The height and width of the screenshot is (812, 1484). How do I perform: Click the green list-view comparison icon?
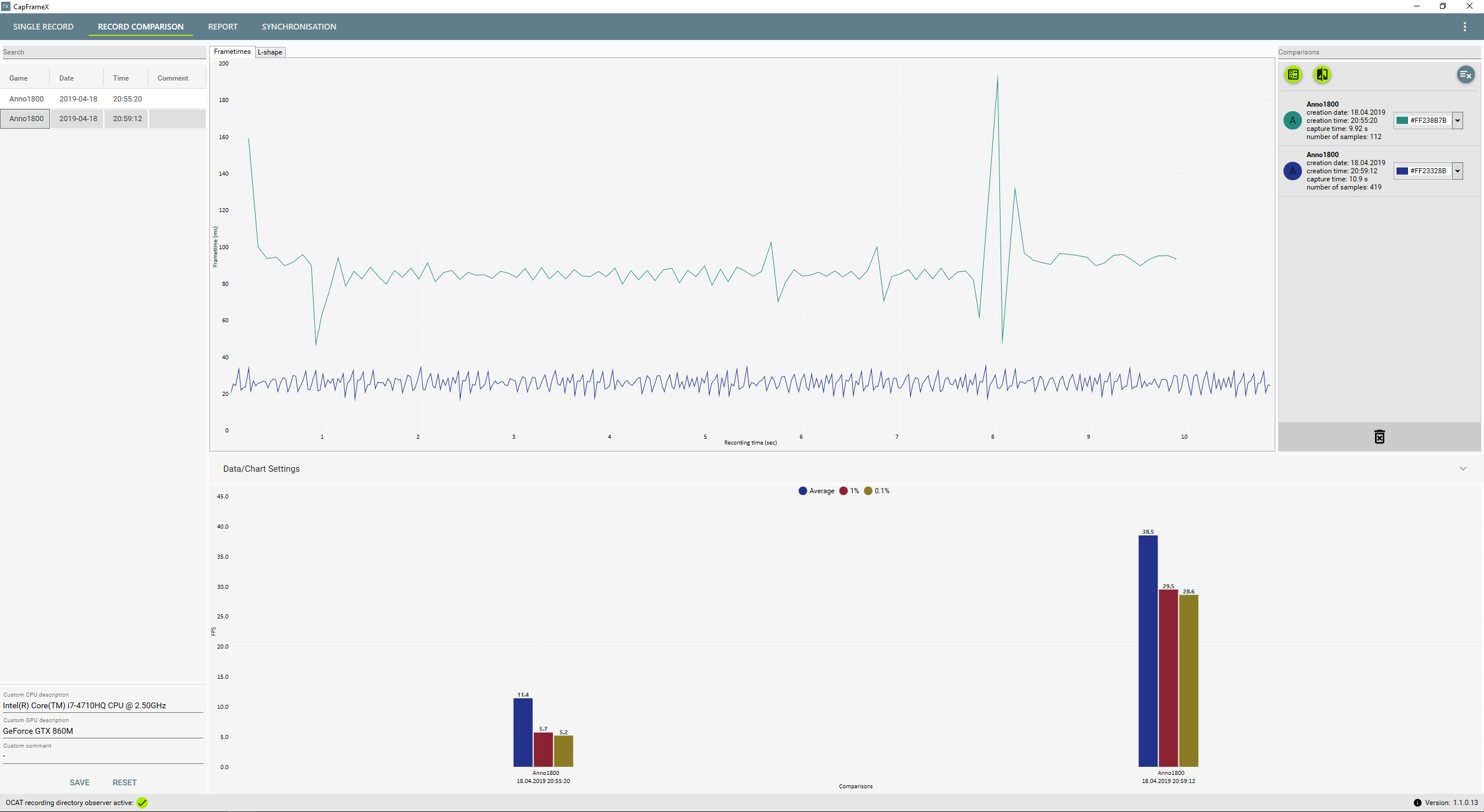pyautogui.click(x=1293, y=74)
